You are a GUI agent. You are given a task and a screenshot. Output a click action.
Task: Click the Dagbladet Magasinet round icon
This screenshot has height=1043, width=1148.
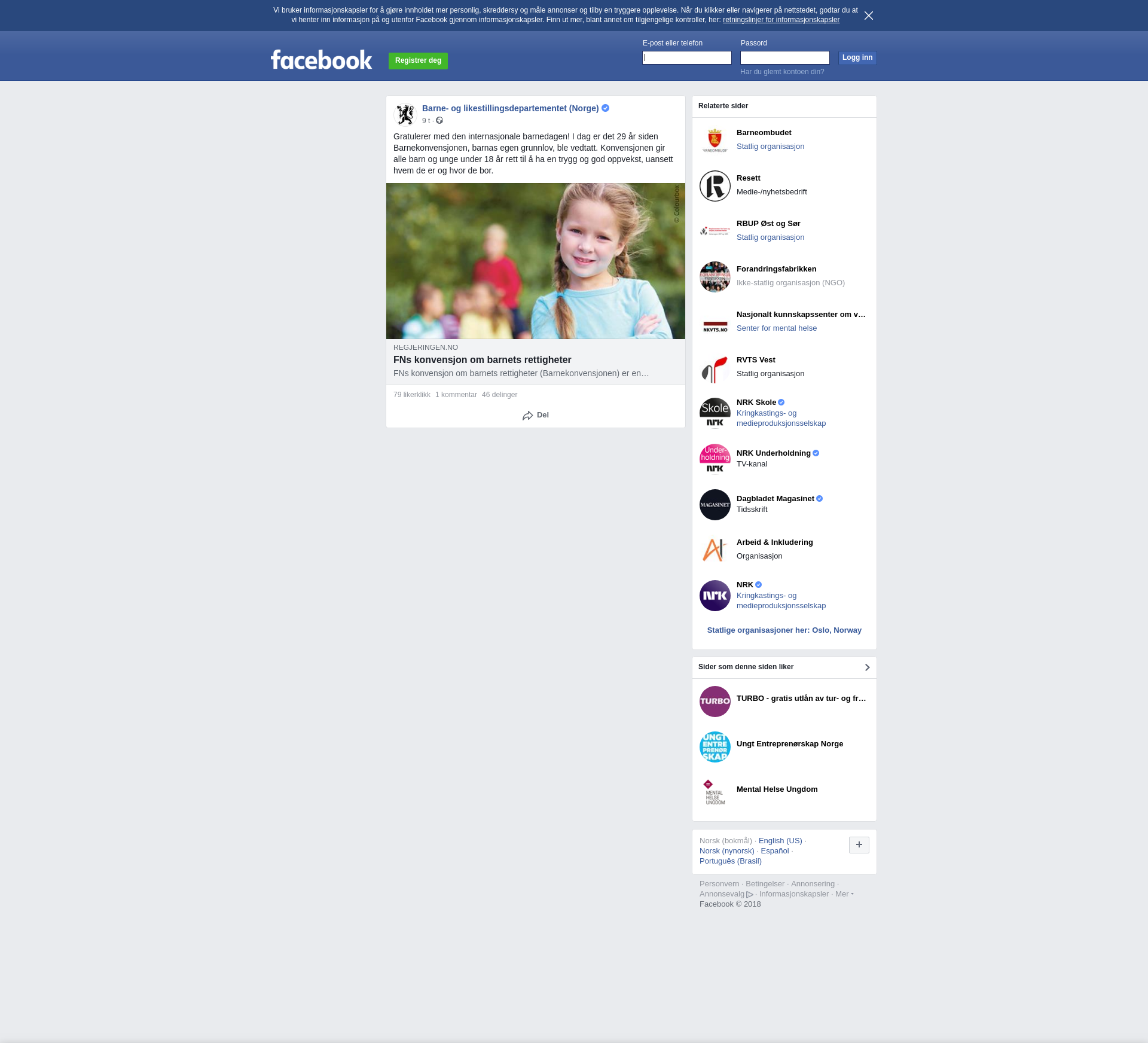(x=715, y=505)
